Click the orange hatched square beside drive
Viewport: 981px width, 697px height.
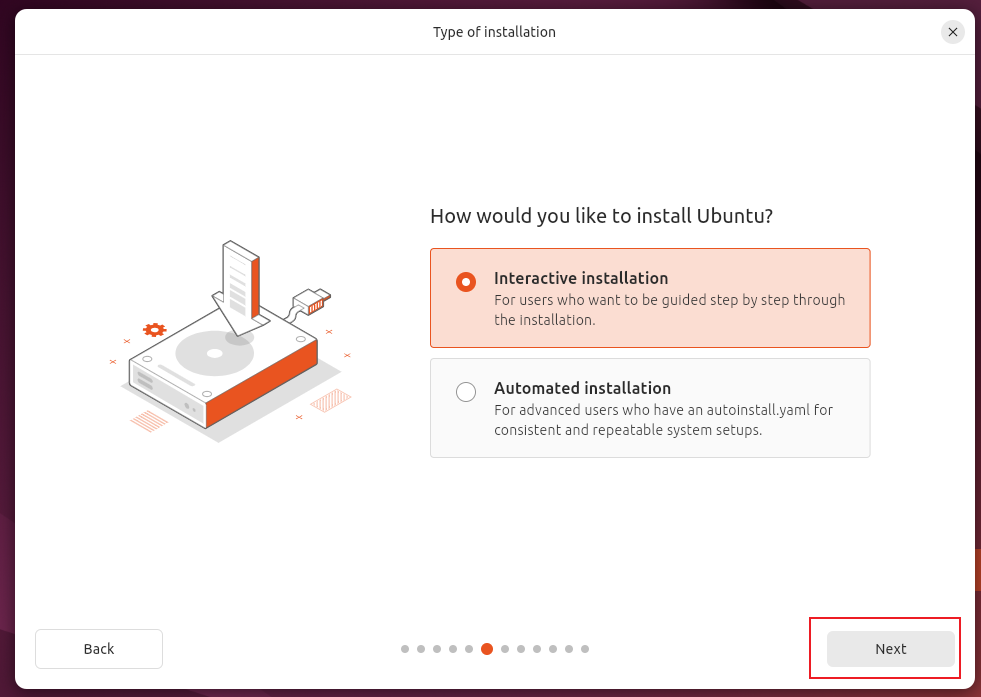click(x=330, y=401)
